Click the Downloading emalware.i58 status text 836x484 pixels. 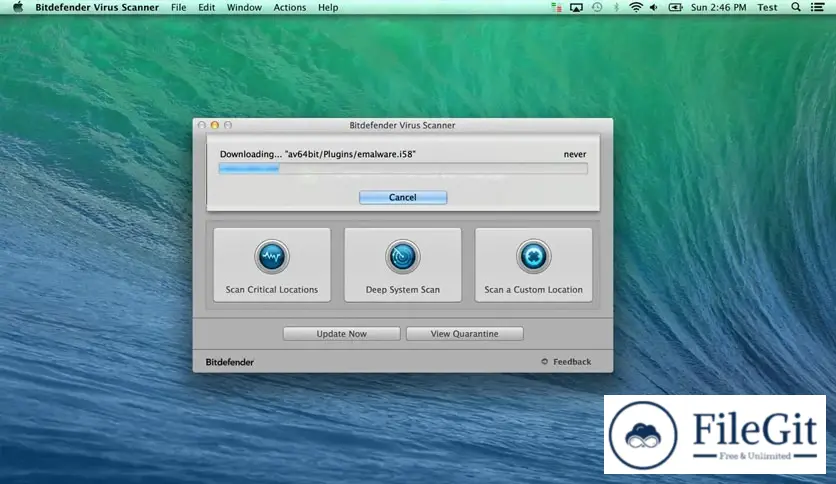tap(317, 154)
